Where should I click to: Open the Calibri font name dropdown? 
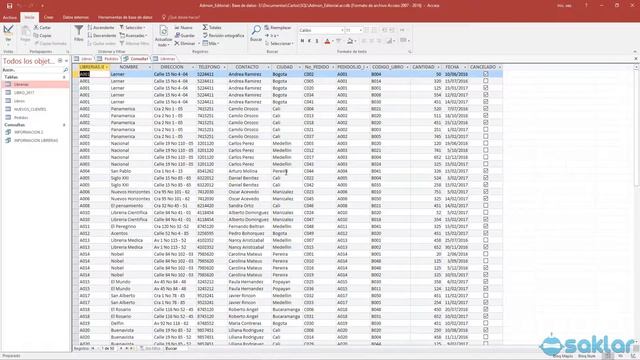(342, 30)
